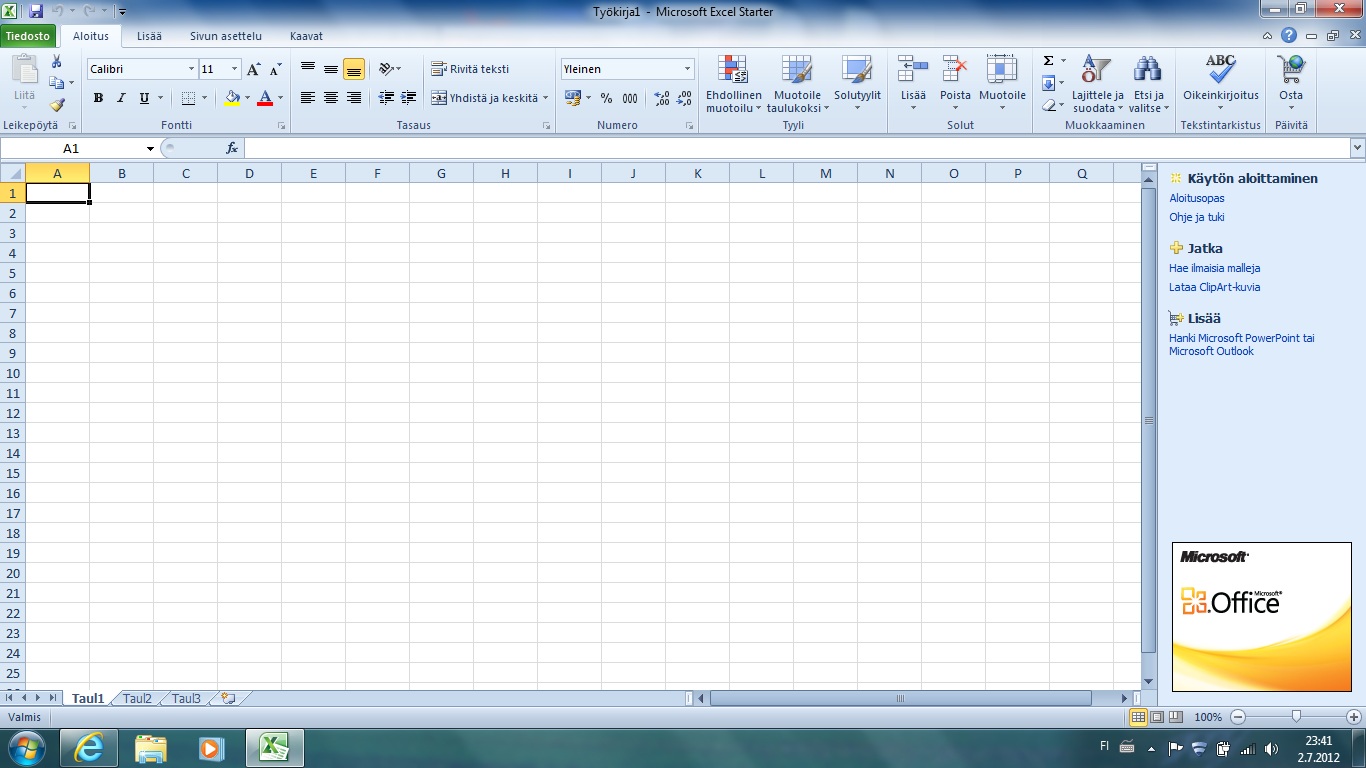Viewport: 1366px width, 768px height.
Task: Open the Kaavat ribbon tab
Action: point(306,36)
